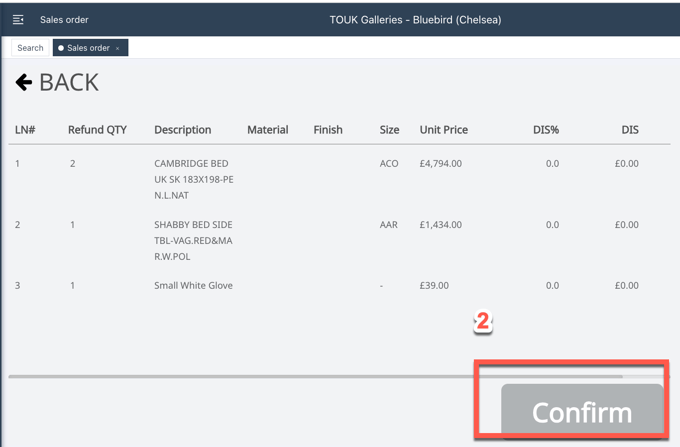Open the hamburger menu icon
The image size is (680, 447).
pos(18,19)
